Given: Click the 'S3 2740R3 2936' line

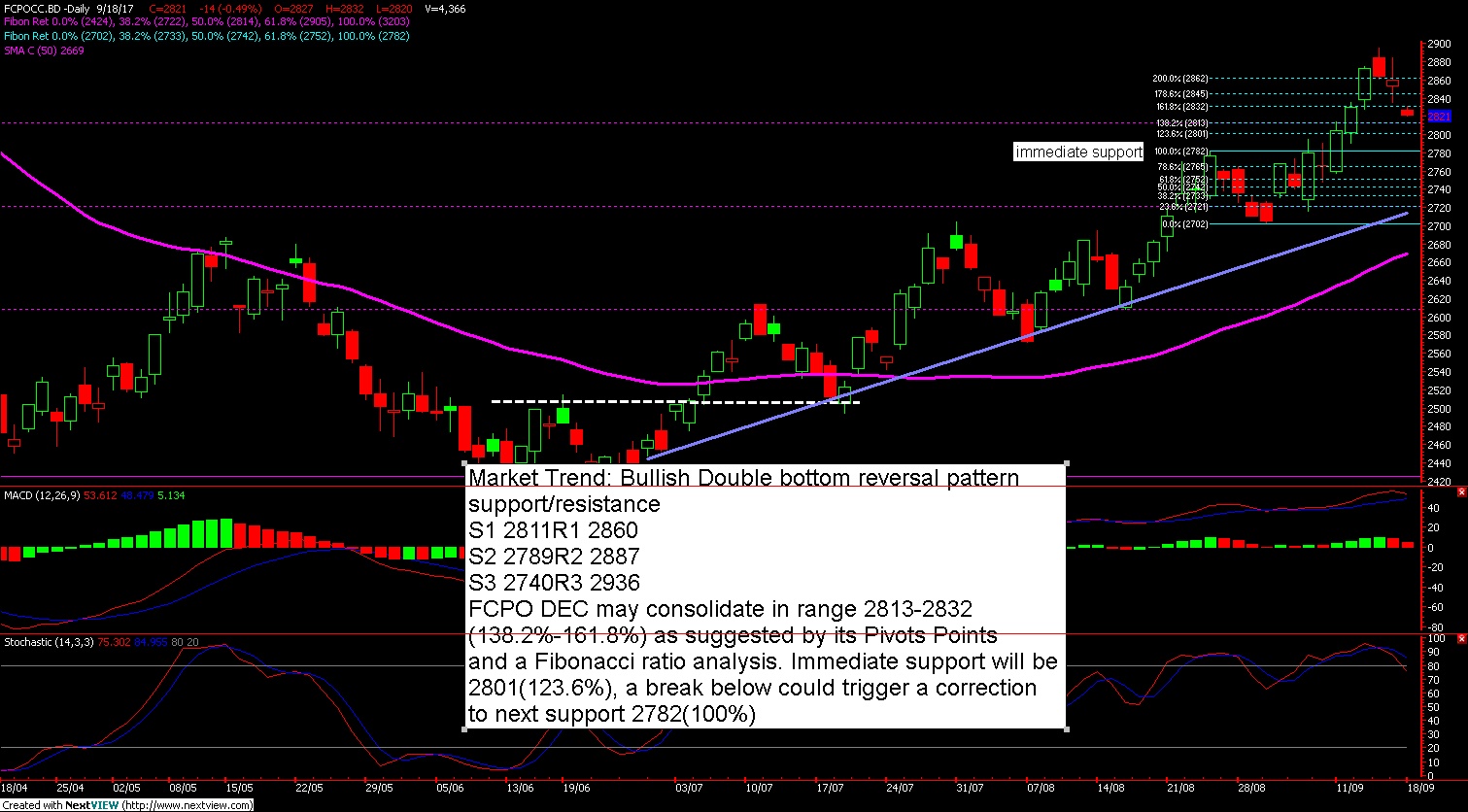Looking at the screenshot, I should [554, 583].
